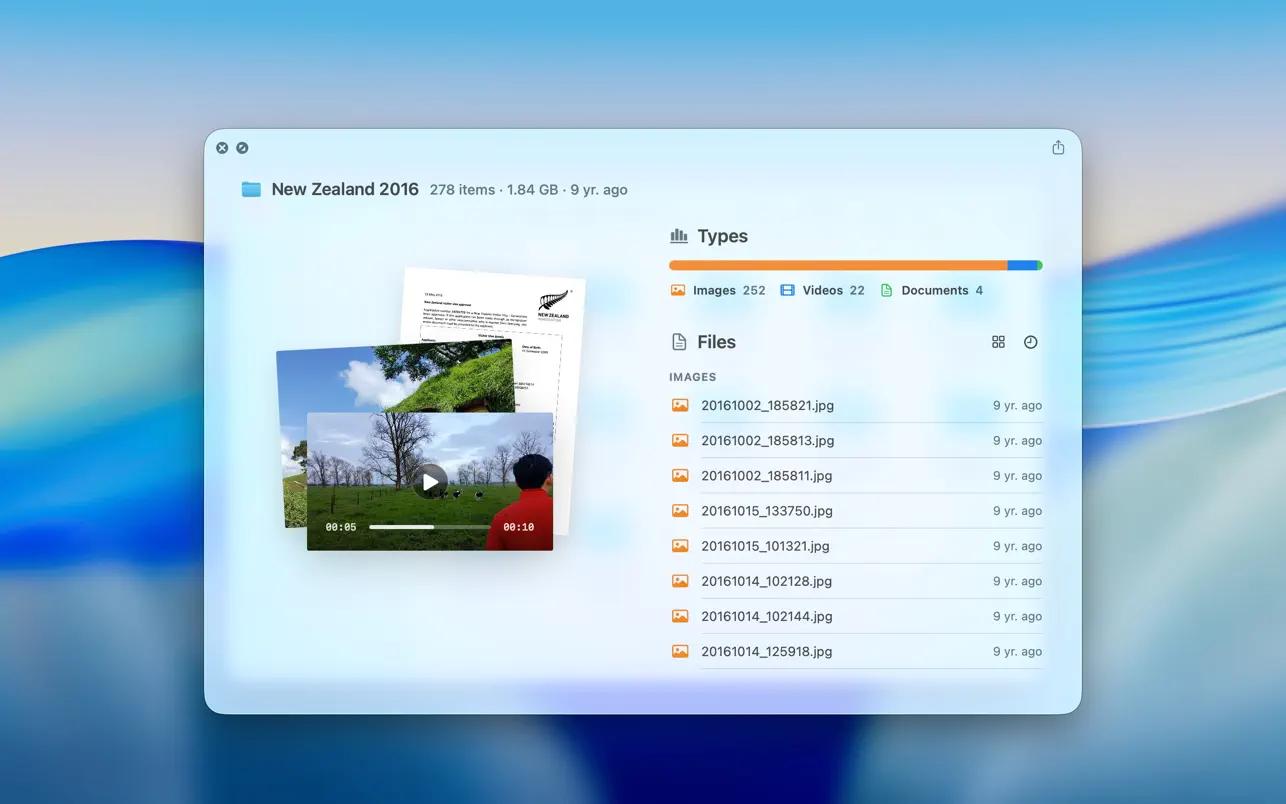Image resolution: width=1286 pixels, height=804 pixels.
Task: Click the Files heading
Action: (716, 342)
